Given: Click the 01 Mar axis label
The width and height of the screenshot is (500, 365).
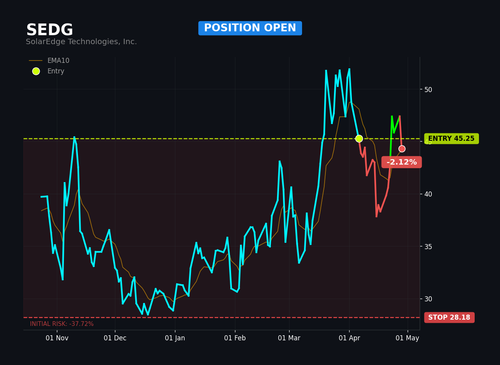Looking at the screenshot, I should (289, 338).
